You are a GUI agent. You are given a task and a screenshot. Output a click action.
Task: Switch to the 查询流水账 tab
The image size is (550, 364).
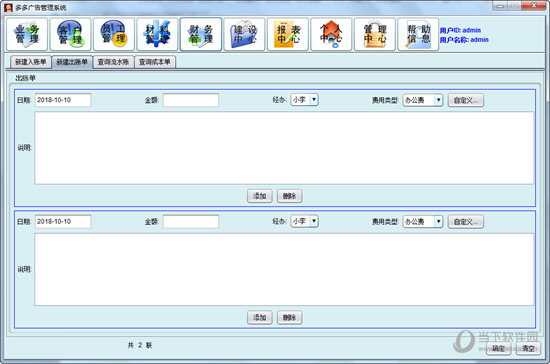click(x=114, y=62)
